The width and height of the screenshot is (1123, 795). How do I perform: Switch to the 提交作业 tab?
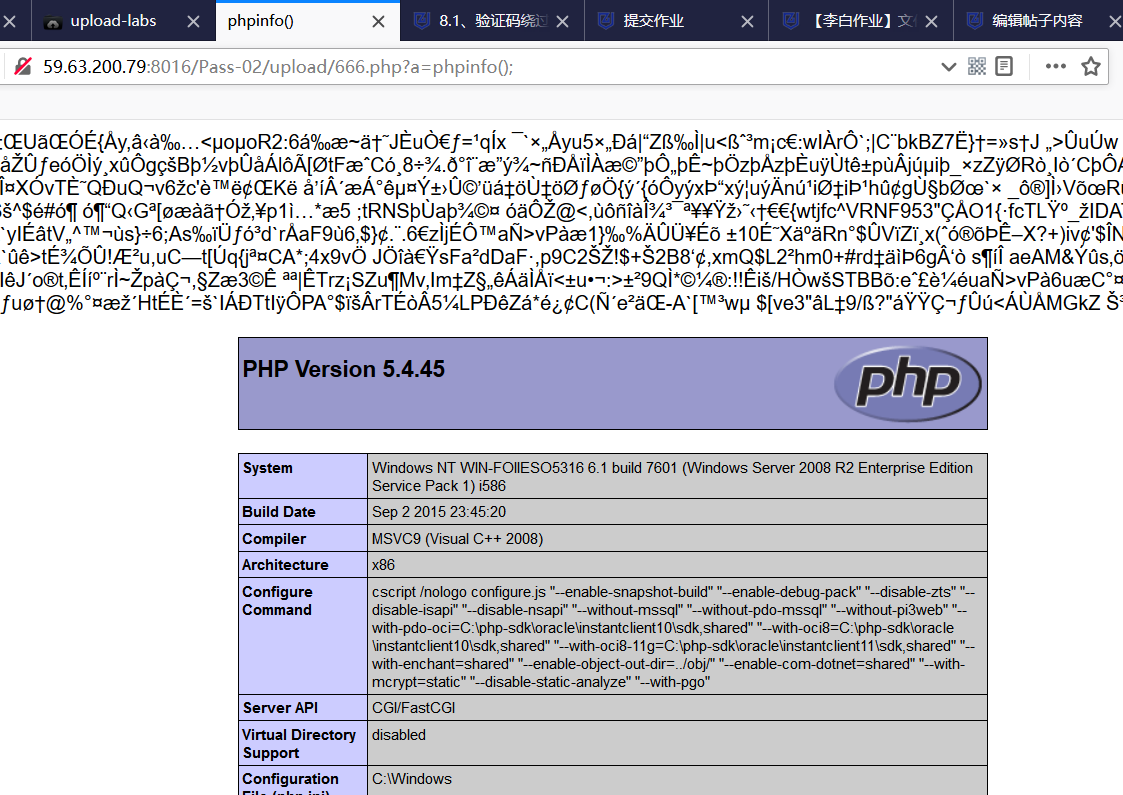(677, 21)
